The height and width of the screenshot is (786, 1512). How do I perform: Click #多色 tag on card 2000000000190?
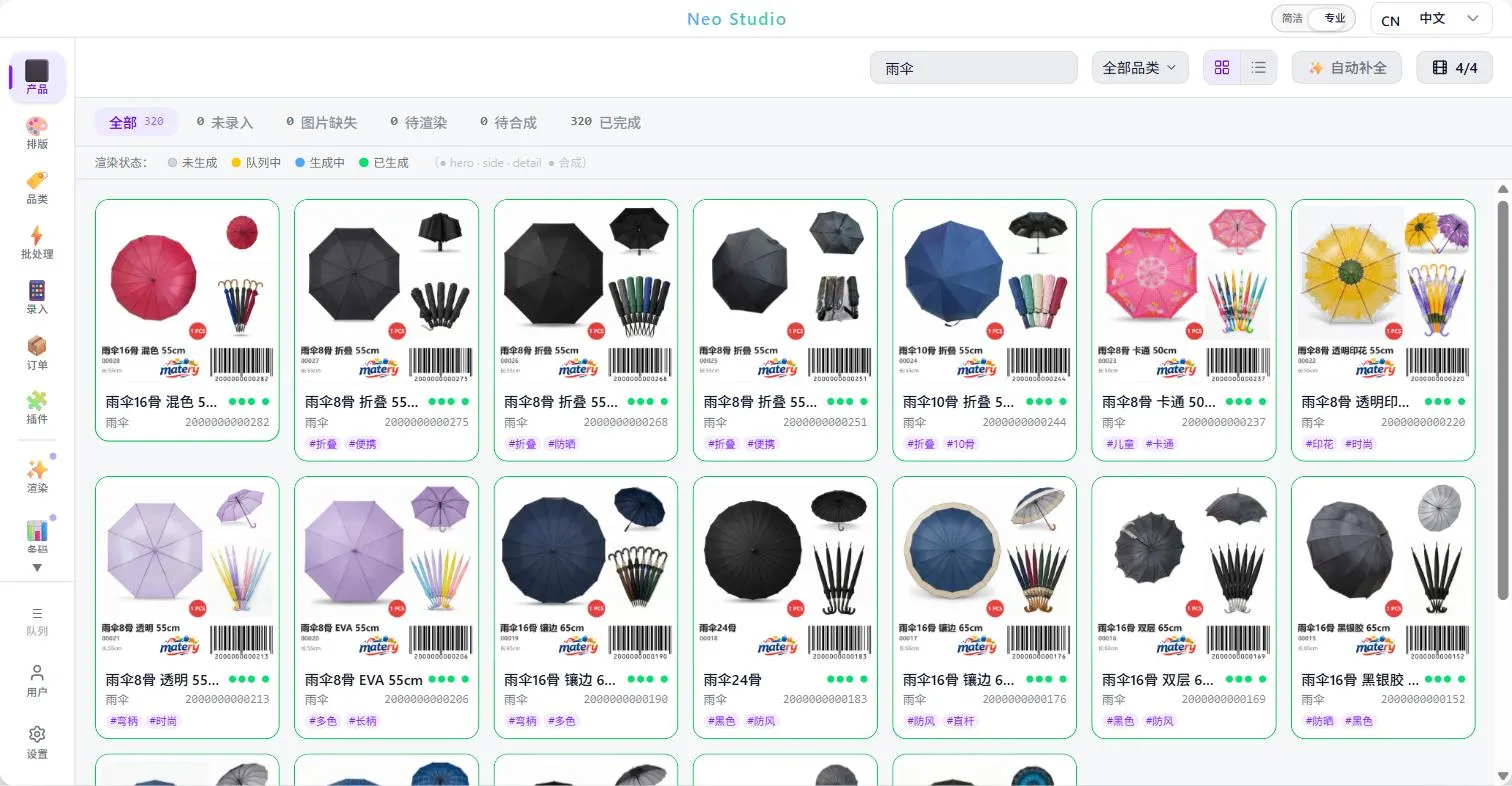pos(563,721)
